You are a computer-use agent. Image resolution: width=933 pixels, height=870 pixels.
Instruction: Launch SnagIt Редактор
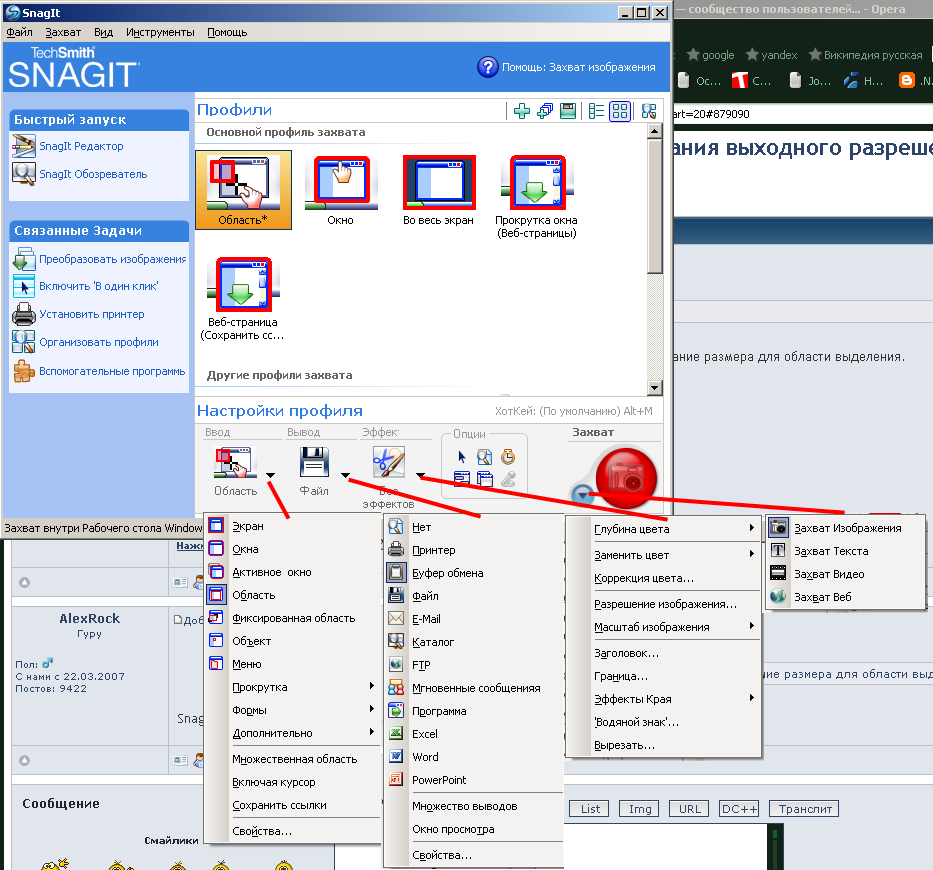pyautogui.click(x=81, y=146)
